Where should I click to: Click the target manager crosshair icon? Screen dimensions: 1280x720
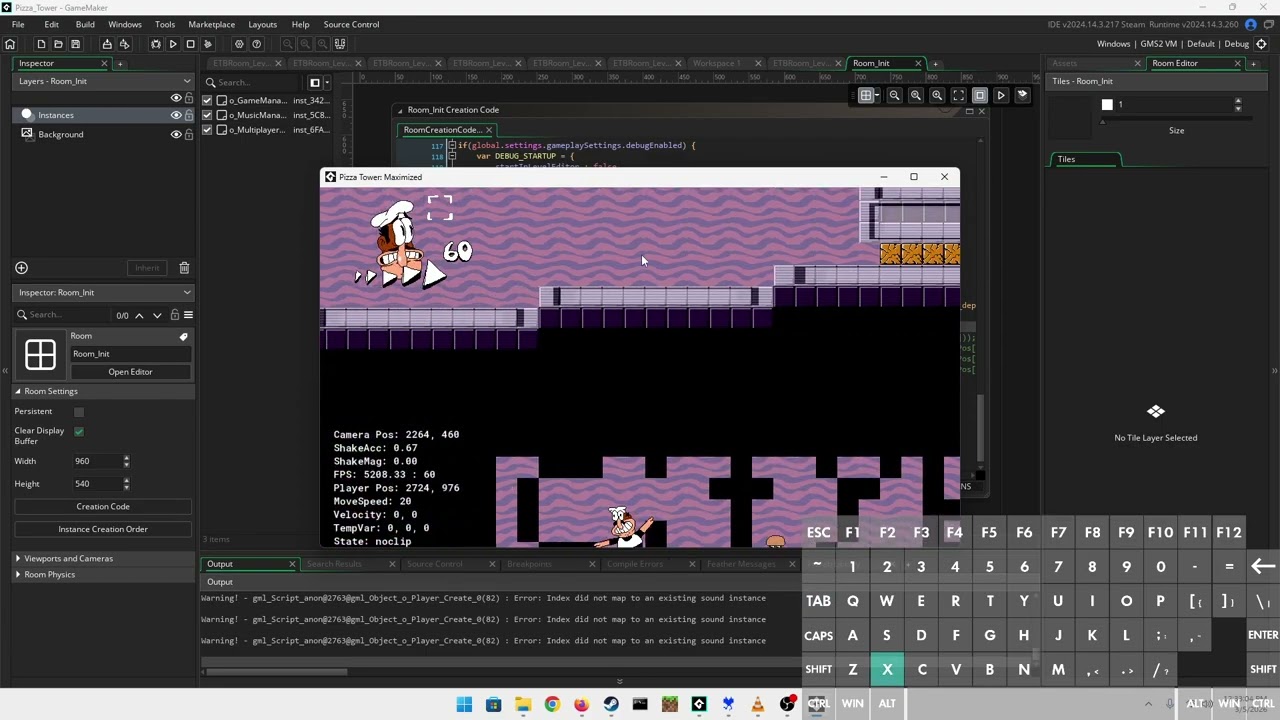tap(1261, 44)
